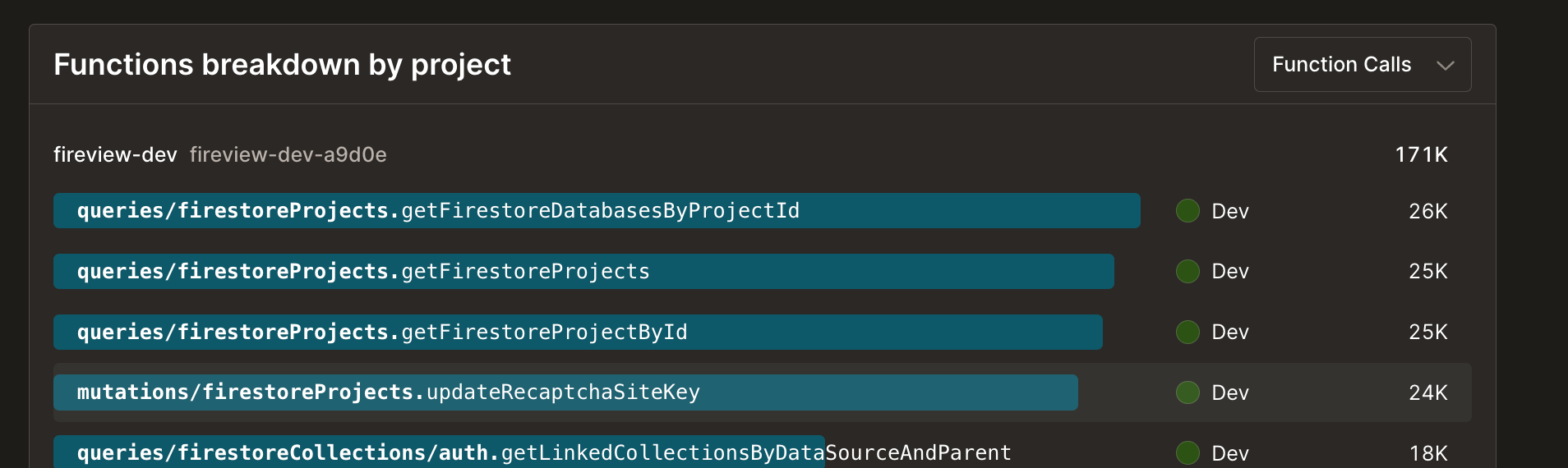Image resolution: width=1568 pixels, height=468 pixels.
Task: Click the Functions breakdown by project heading
Action: pos(282,65)
